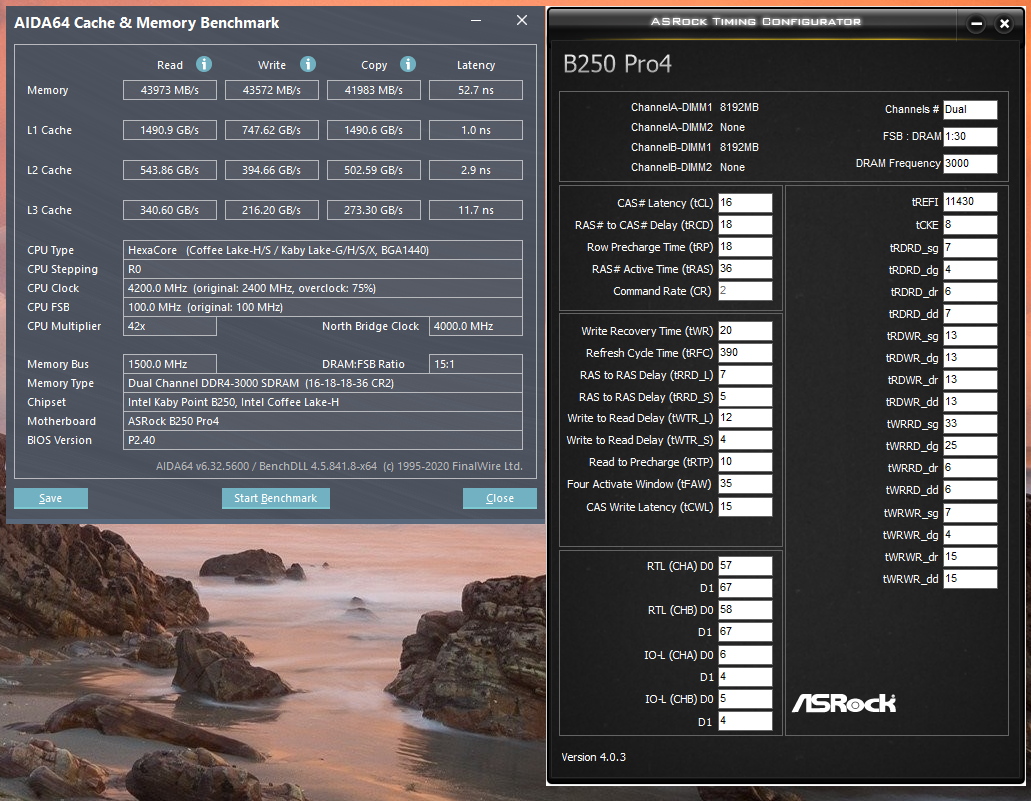Click the Read to Precharge (tRTP) field
Viewport: 1031px width, 801px height.
tap(745, 462)
